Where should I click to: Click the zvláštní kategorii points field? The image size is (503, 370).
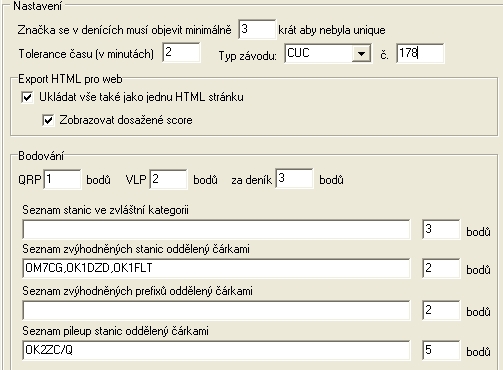click(x=441, y=229)
